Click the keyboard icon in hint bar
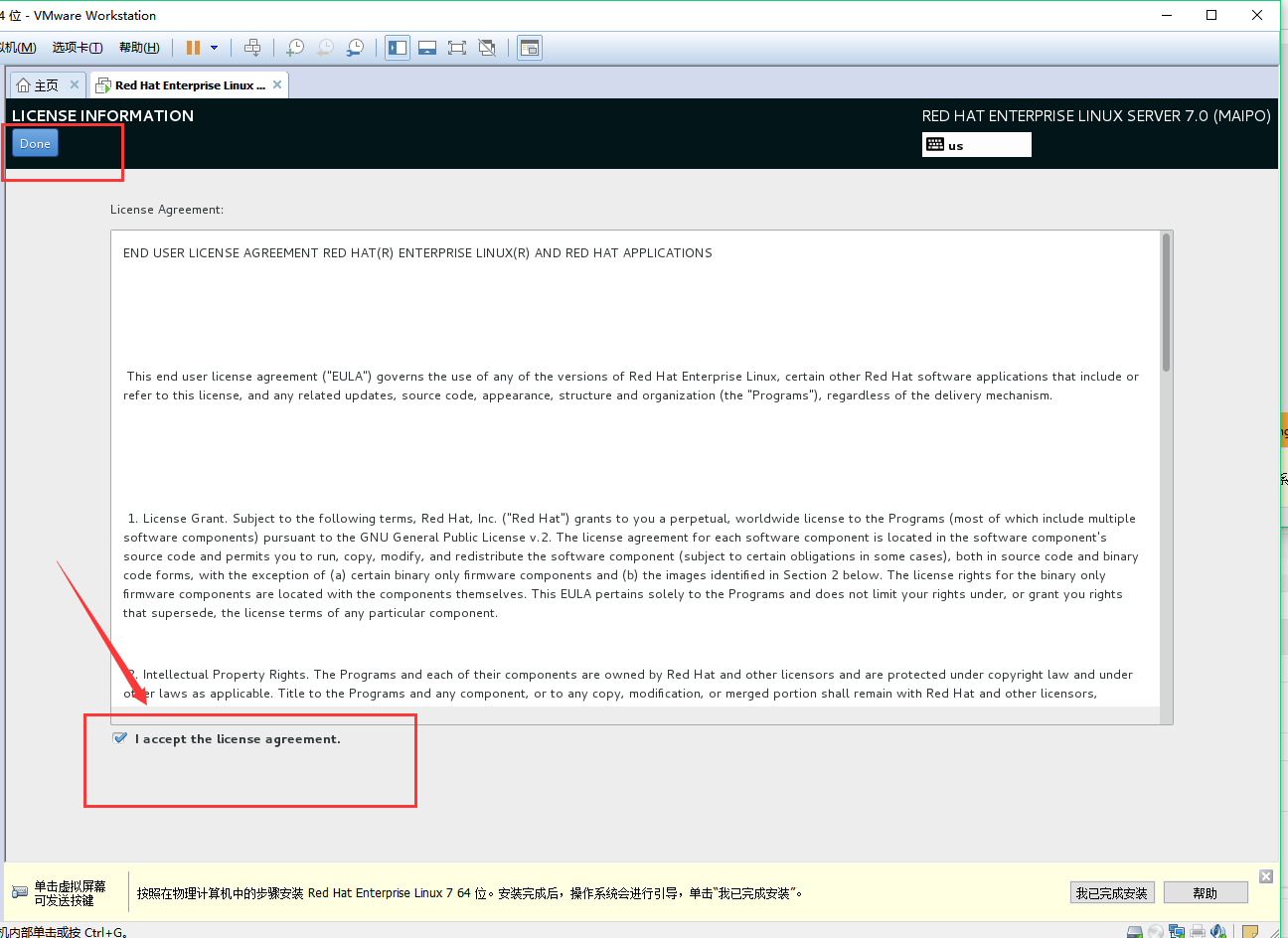 pyautogui.click(x=20, y=892)
